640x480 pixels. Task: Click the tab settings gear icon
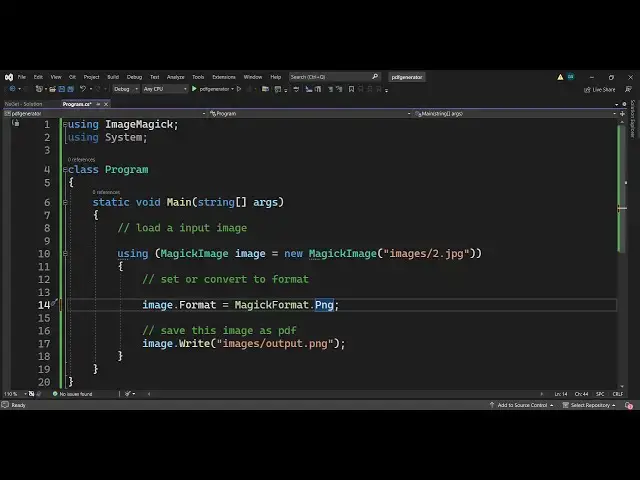pos(624,104)
